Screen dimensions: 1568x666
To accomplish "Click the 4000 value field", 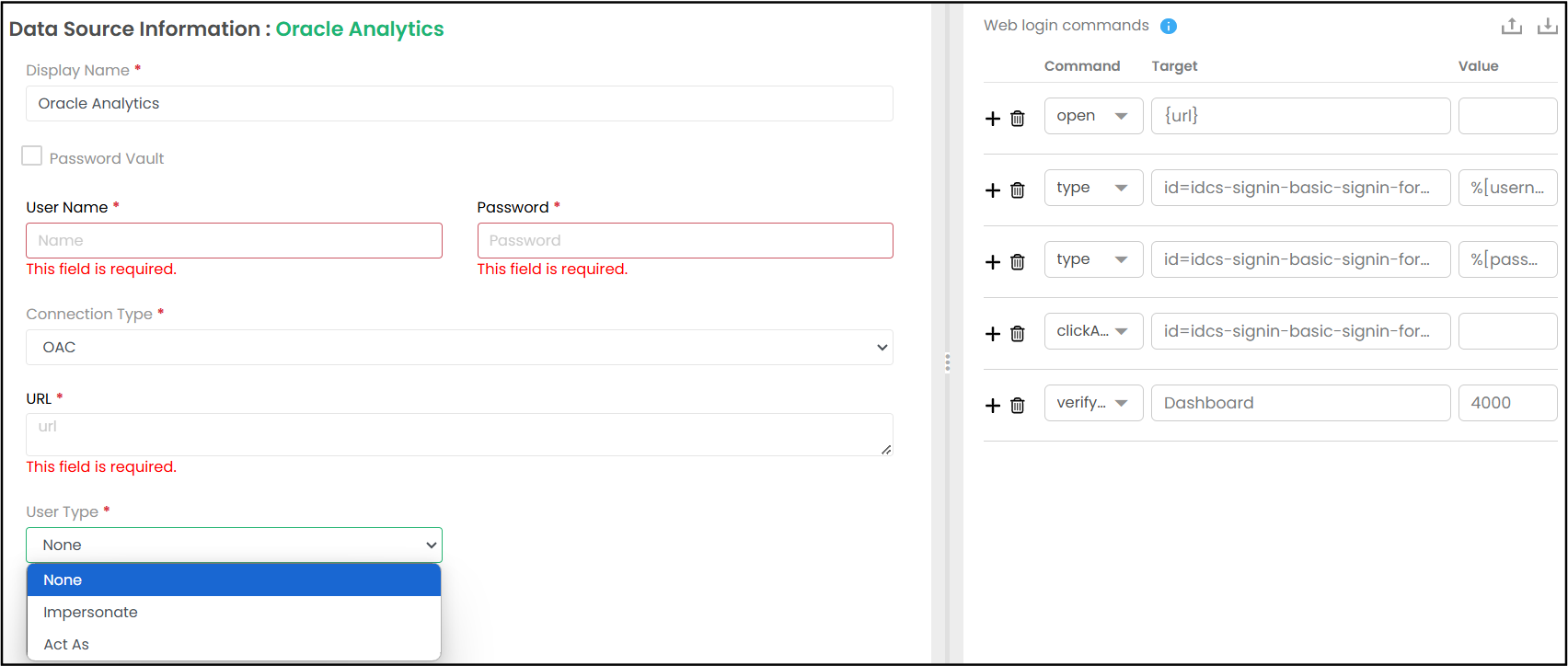I will point(1508,403).
